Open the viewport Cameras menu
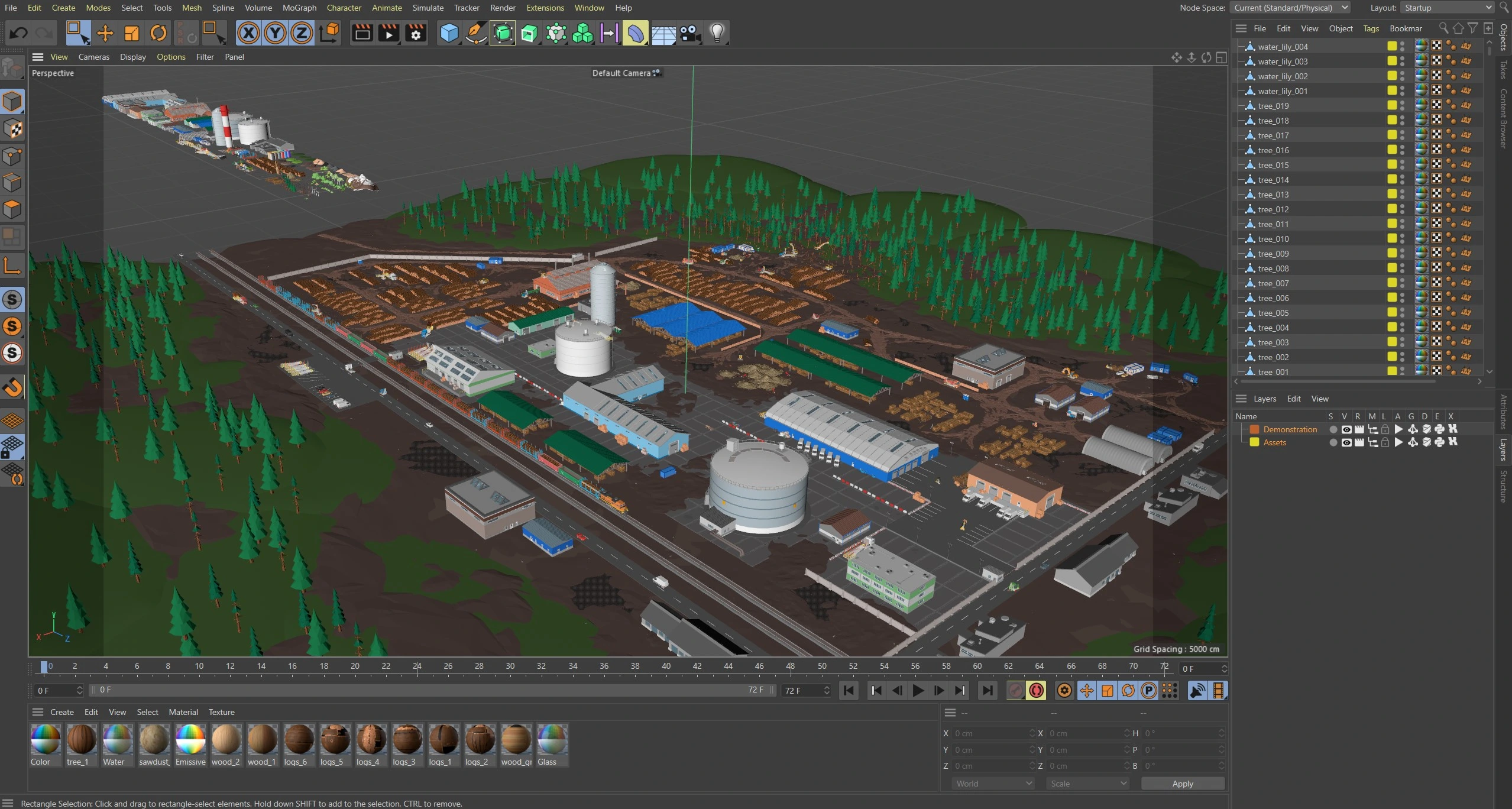 93,57
